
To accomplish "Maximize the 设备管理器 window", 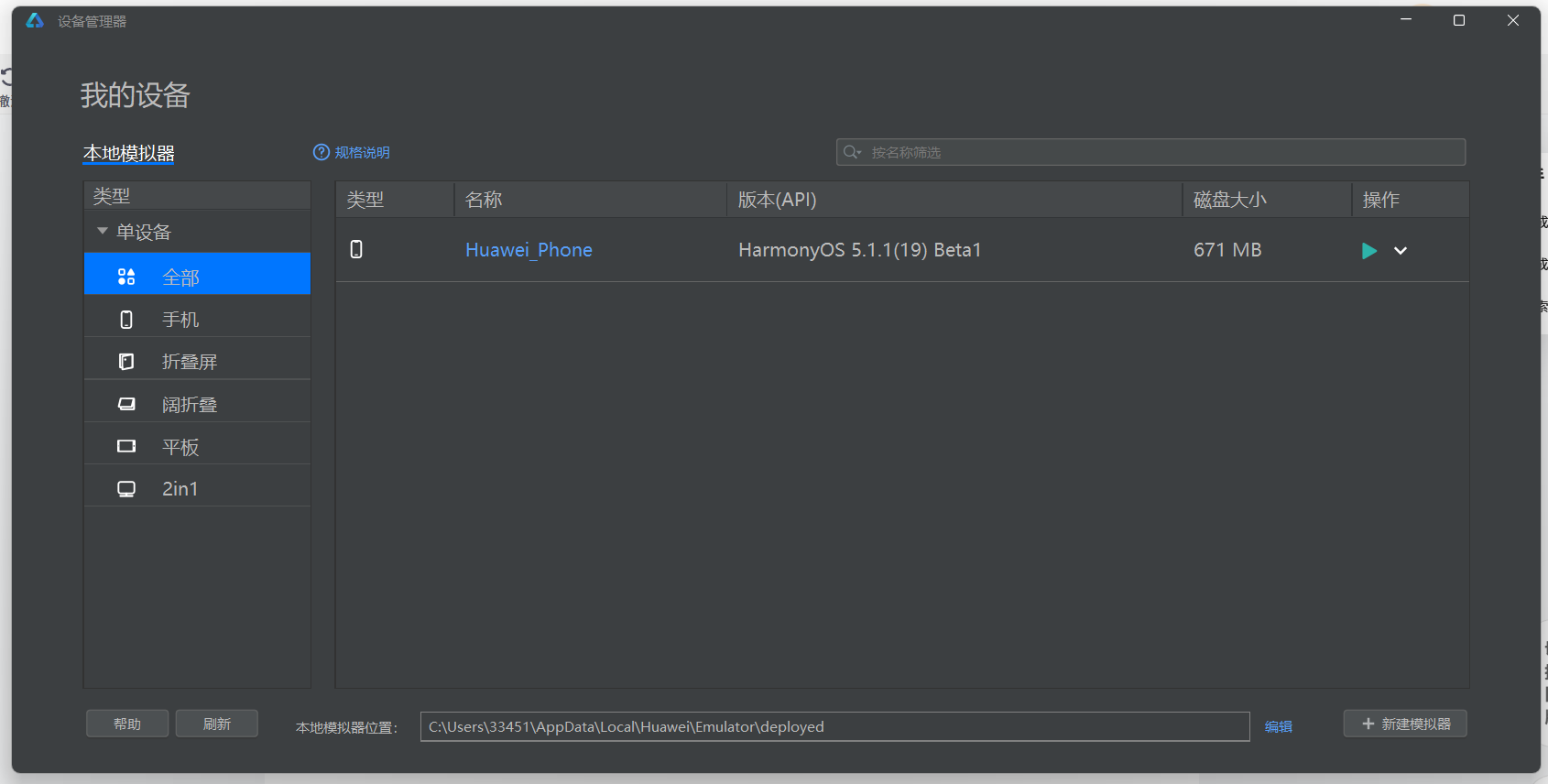I will pos(1459,20).
